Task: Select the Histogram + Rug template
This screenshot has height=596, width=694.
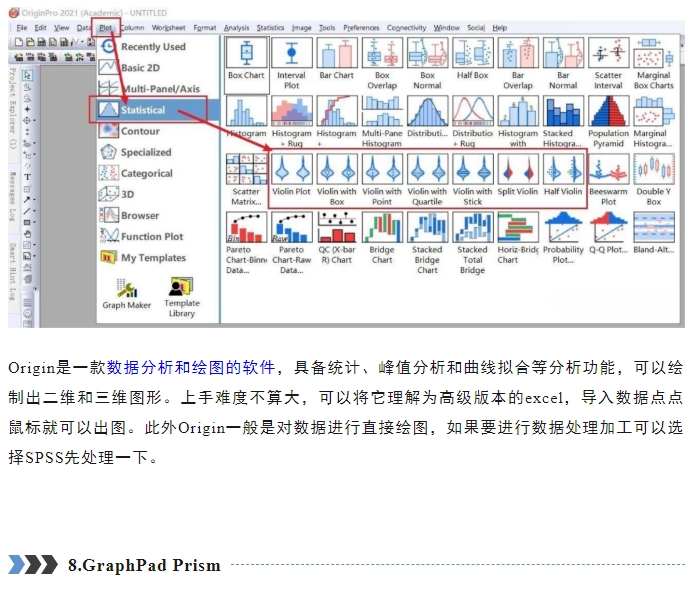Action: point(291,122)
